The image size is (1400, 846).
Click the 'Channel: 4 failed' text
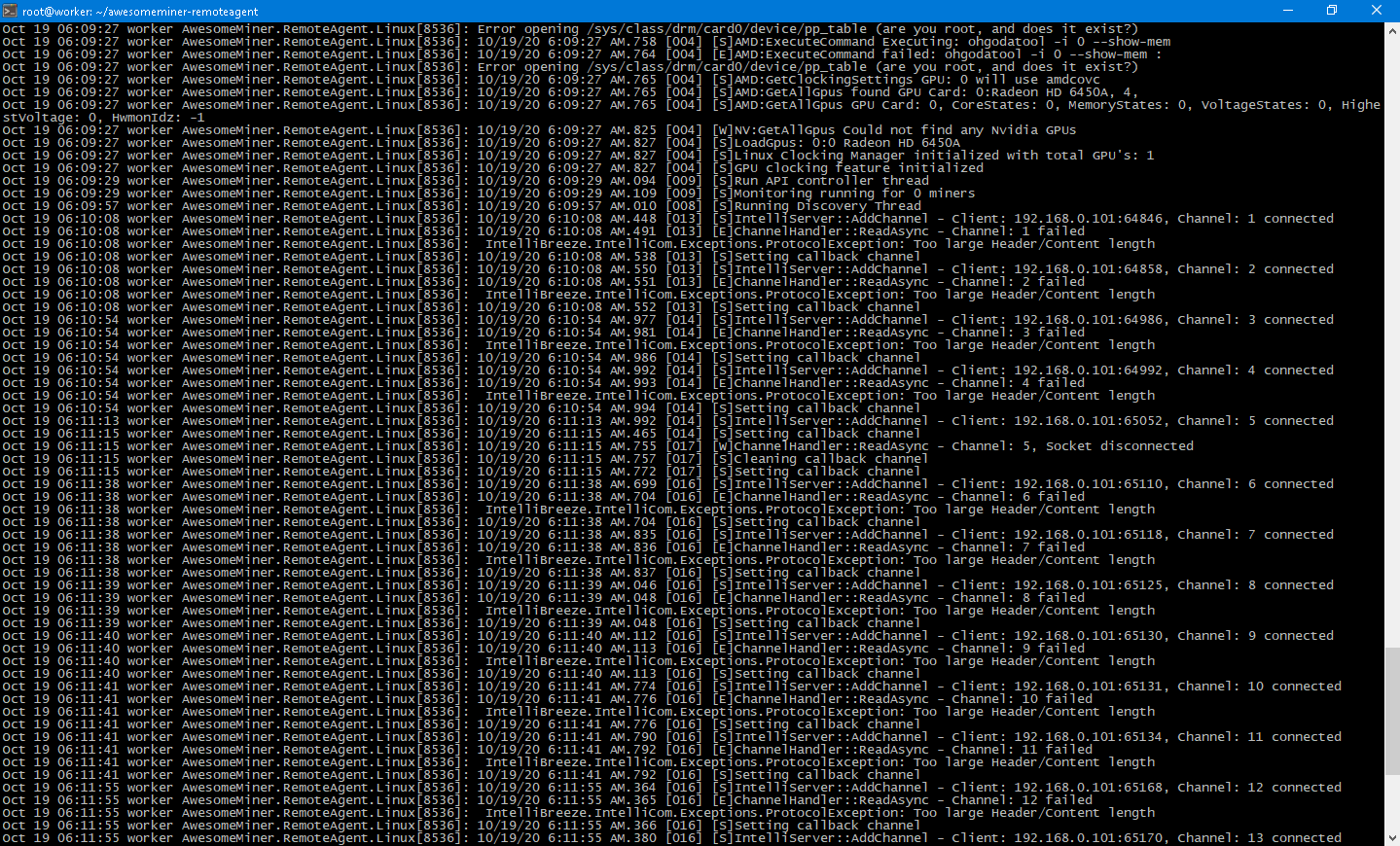click(x=1018, y=383)
